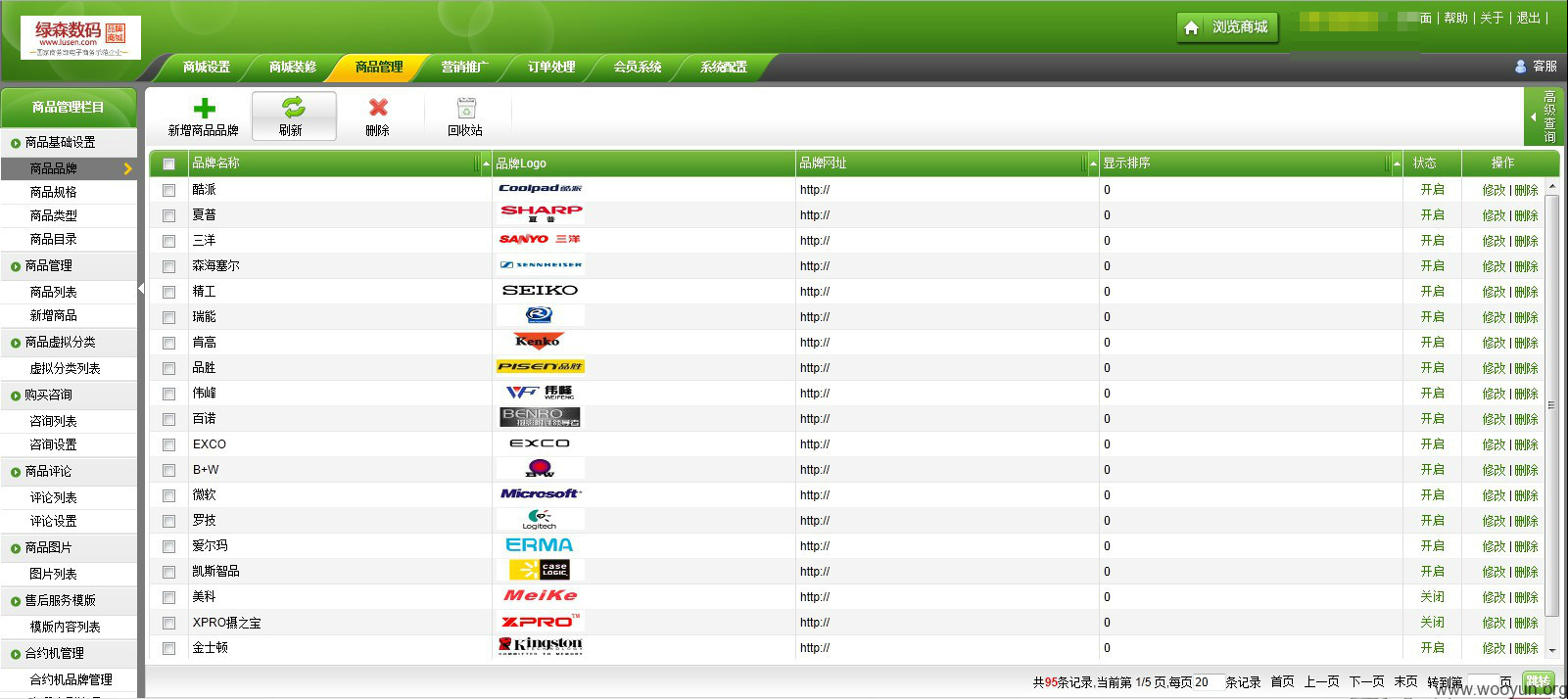The height and width of the screenshot is (699, 1568).
Task: Click the Microsoft brand logo
Action: click(541, 493)
